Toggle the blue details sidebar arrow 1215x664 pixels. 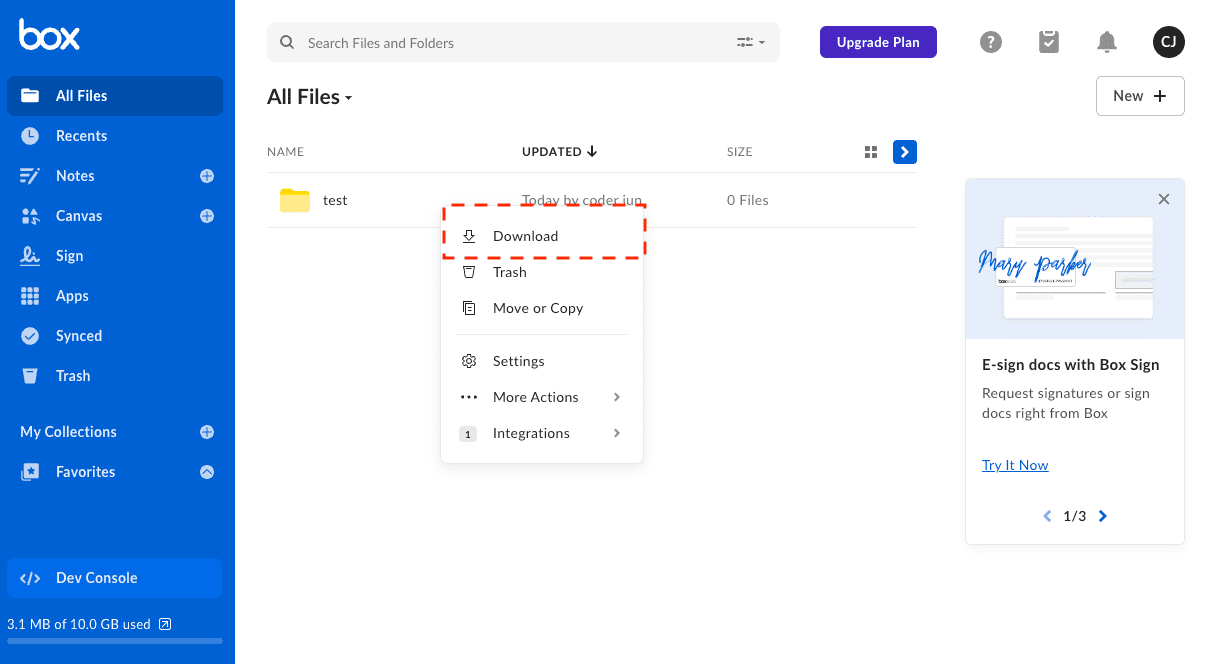tap(904, 152)
